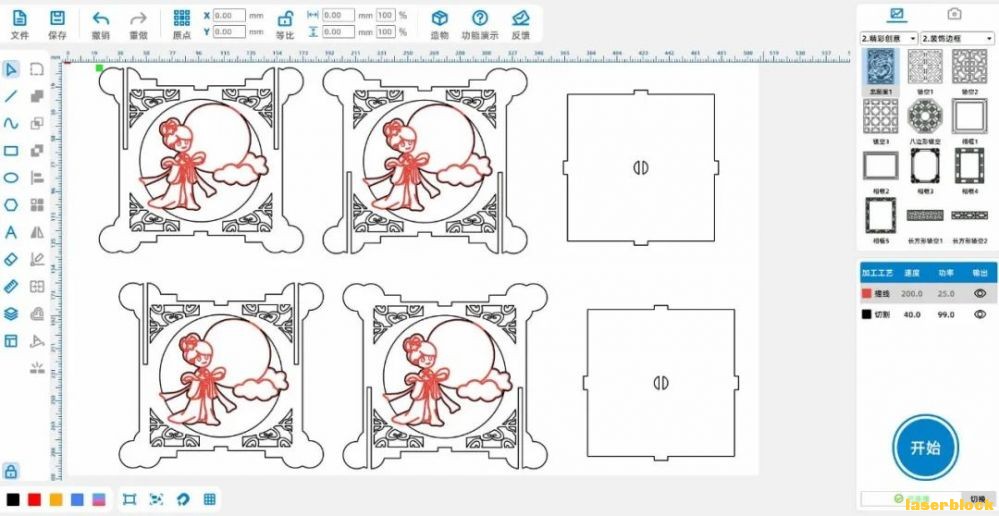Open the 2.精彩创意 category dropdown
Image resolution: width=999 pixels, height=516 pixels.
coord(889,38)
